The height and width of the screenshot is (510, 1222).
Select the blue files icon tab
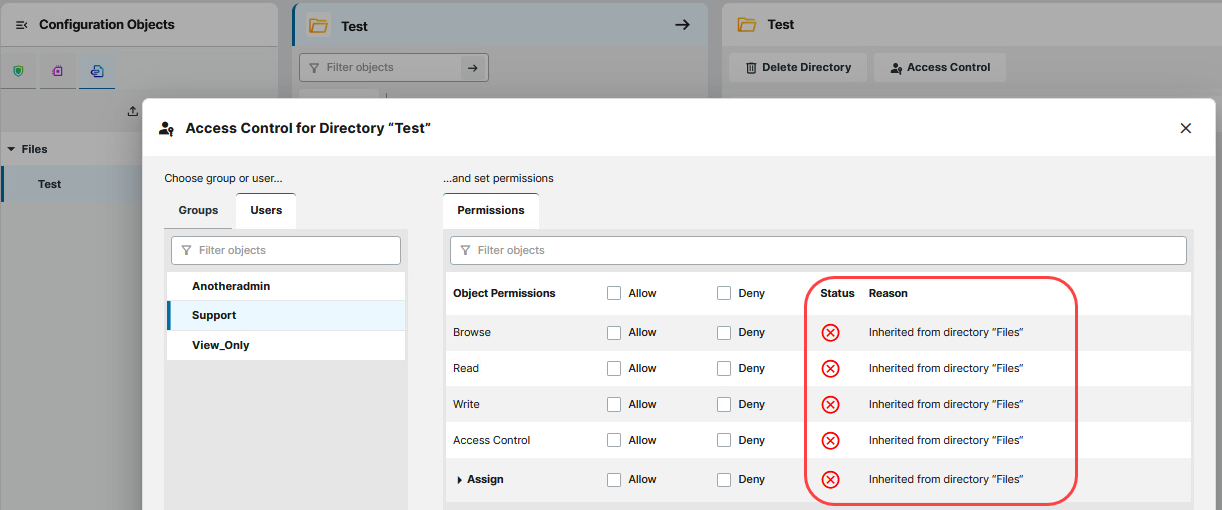(97, 71)
